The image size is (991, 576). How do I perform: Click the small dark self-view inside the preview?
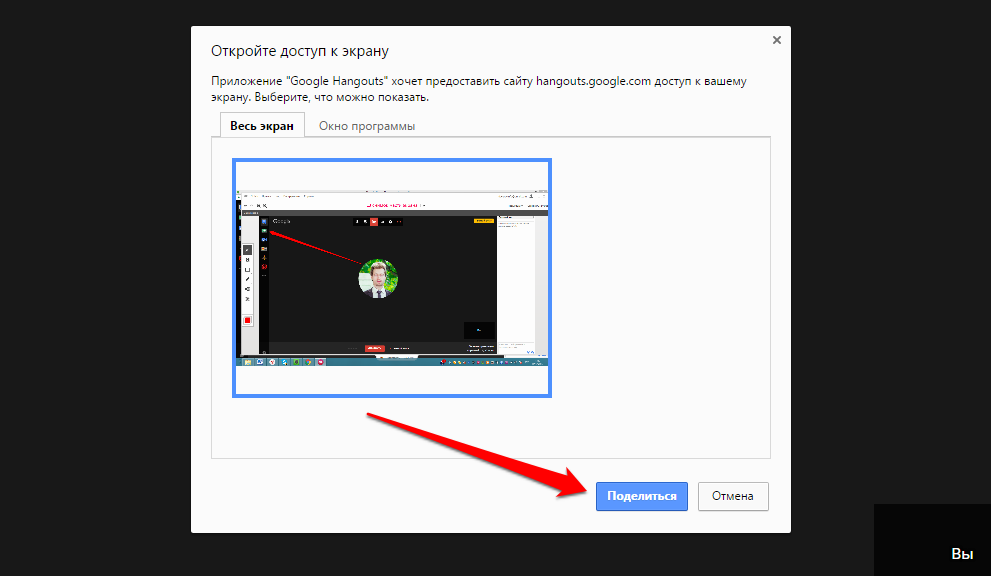[x=478, y=330]
